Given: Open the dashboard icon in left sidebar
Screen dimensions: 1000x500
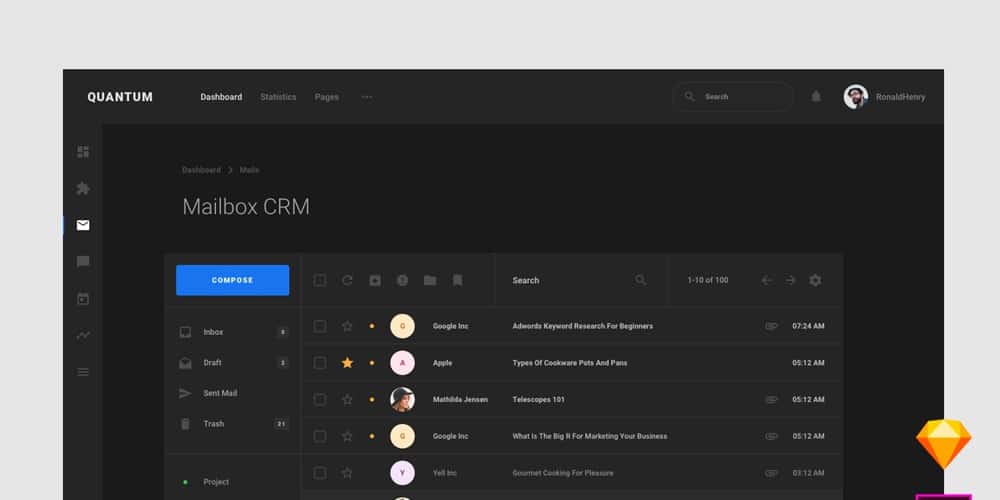Looking at the screenshot, I should click(83, 152).
